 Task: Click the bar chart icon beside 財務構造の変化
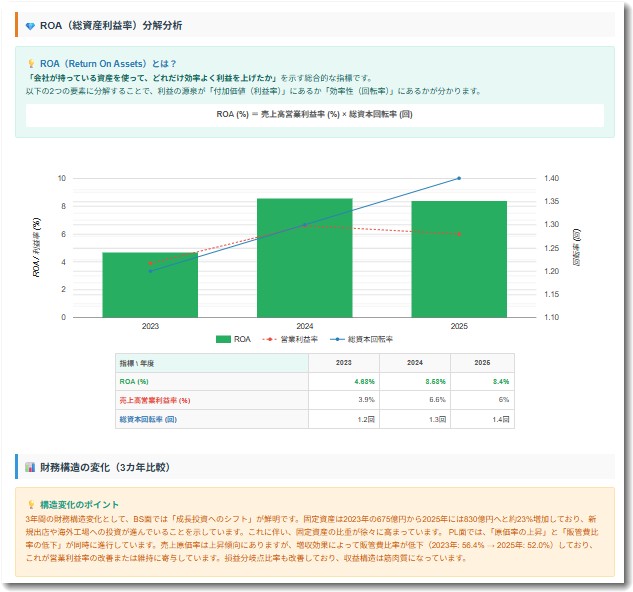(x=29, y=467)
